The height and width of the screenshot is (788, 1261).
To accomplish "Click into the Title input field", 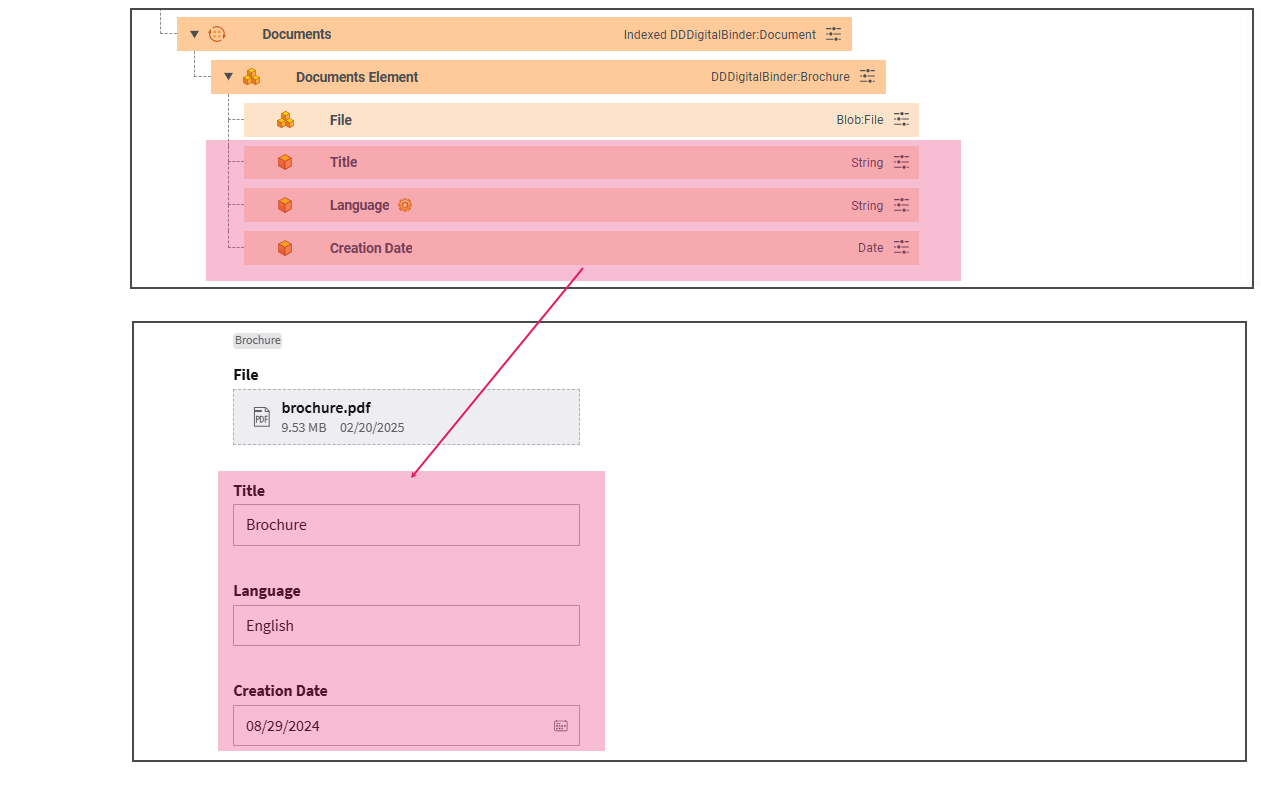I will tap(406, 525).
